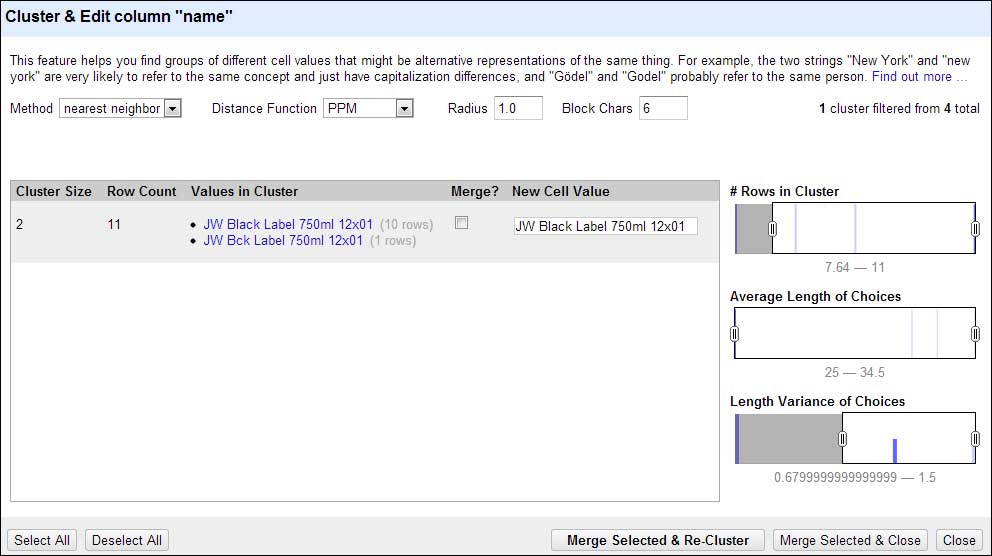
Task: Grab right handle of Average Length slider
Action: coord(976,334)
